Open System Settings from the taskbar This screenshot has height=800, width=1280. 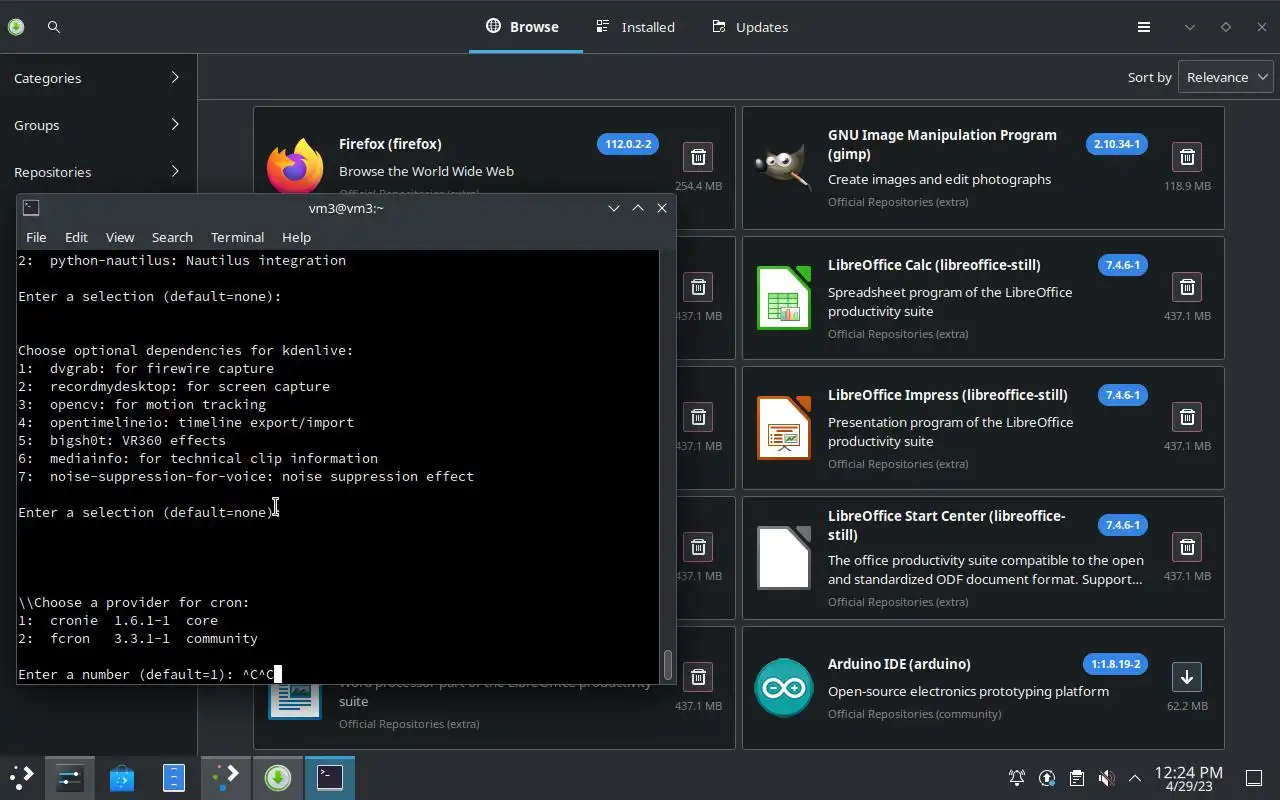pos(70,777)
